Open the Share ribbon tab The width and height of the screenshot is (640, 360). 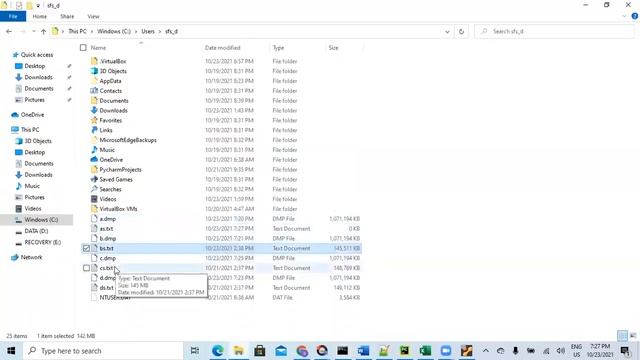(x=67, y=16)
